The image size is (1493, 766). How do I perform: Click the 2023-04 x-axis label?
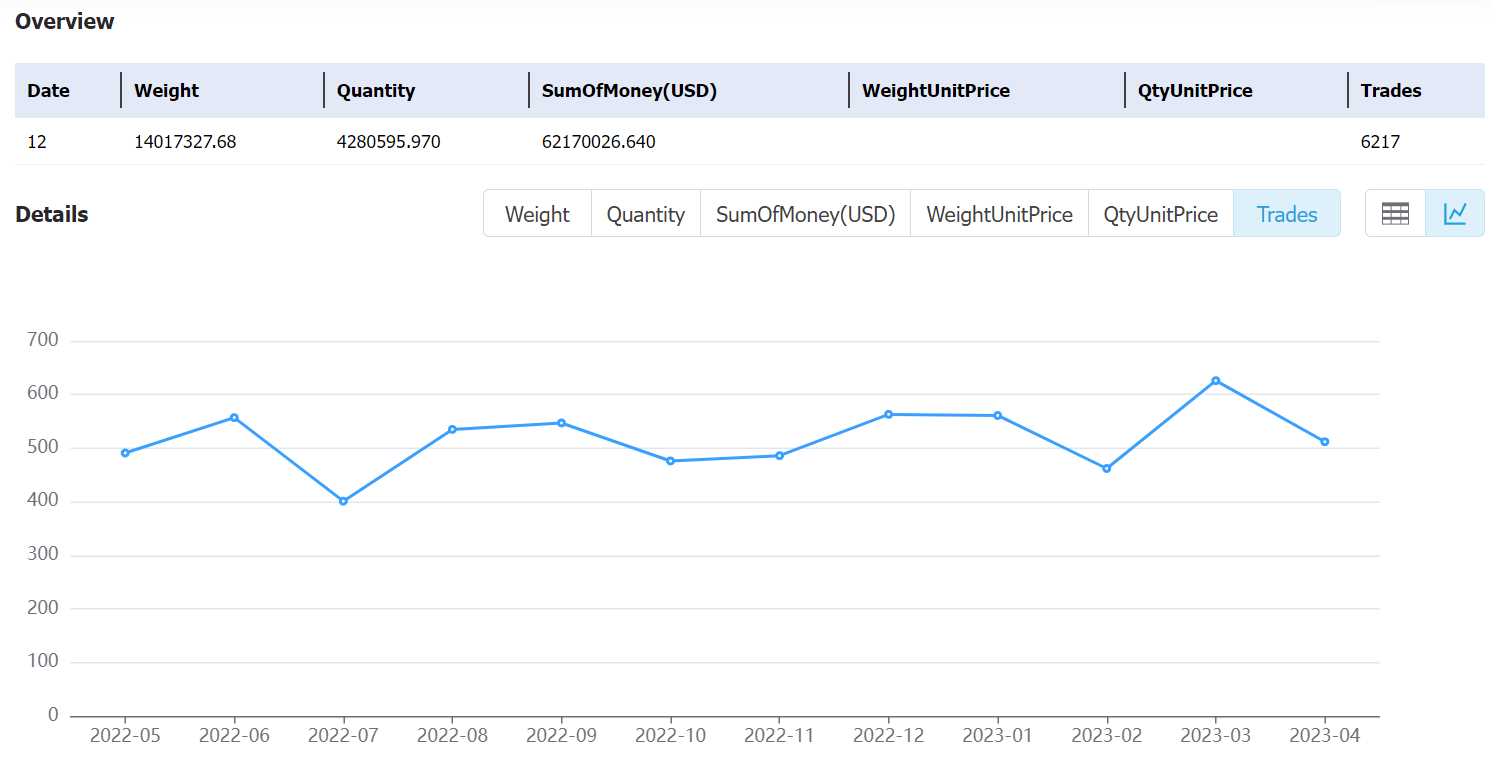coord(1325,736)
